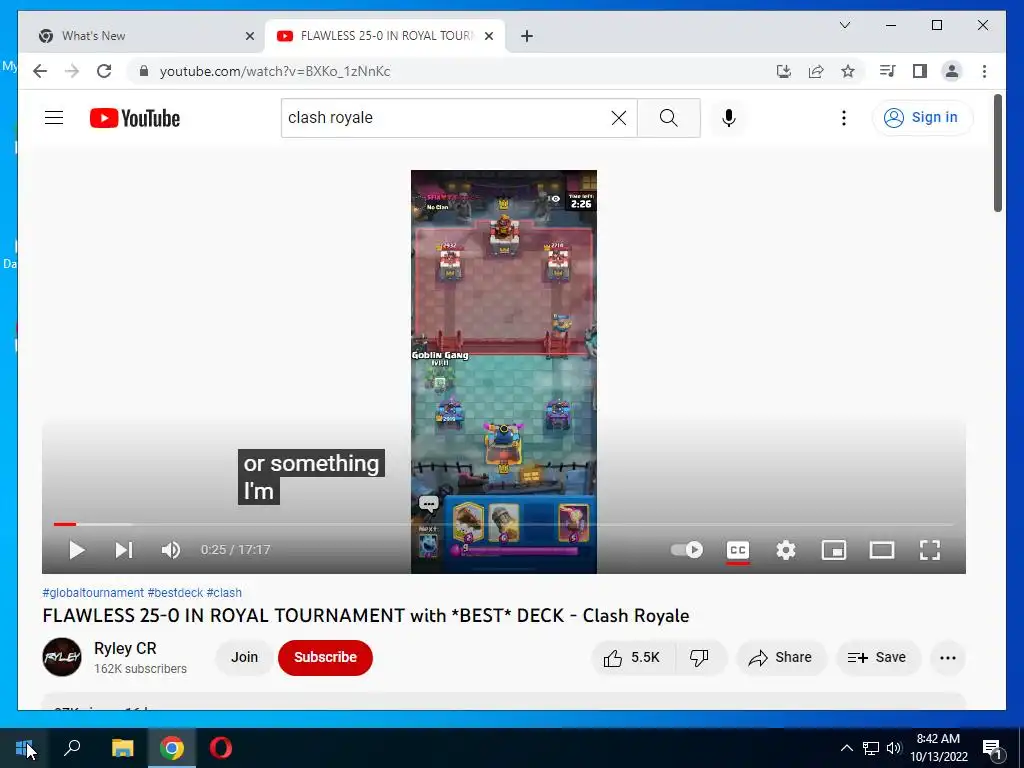This screenshot has height=768, width=1024.
Task: Open File Explorer from taskbar
Action: (x=122, y=748)
